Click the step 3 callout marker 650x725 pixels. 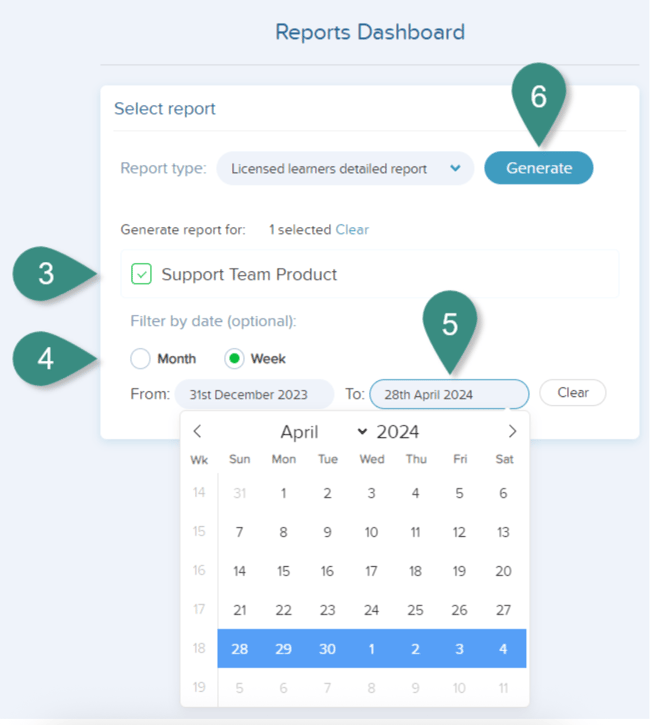[47, 274]
